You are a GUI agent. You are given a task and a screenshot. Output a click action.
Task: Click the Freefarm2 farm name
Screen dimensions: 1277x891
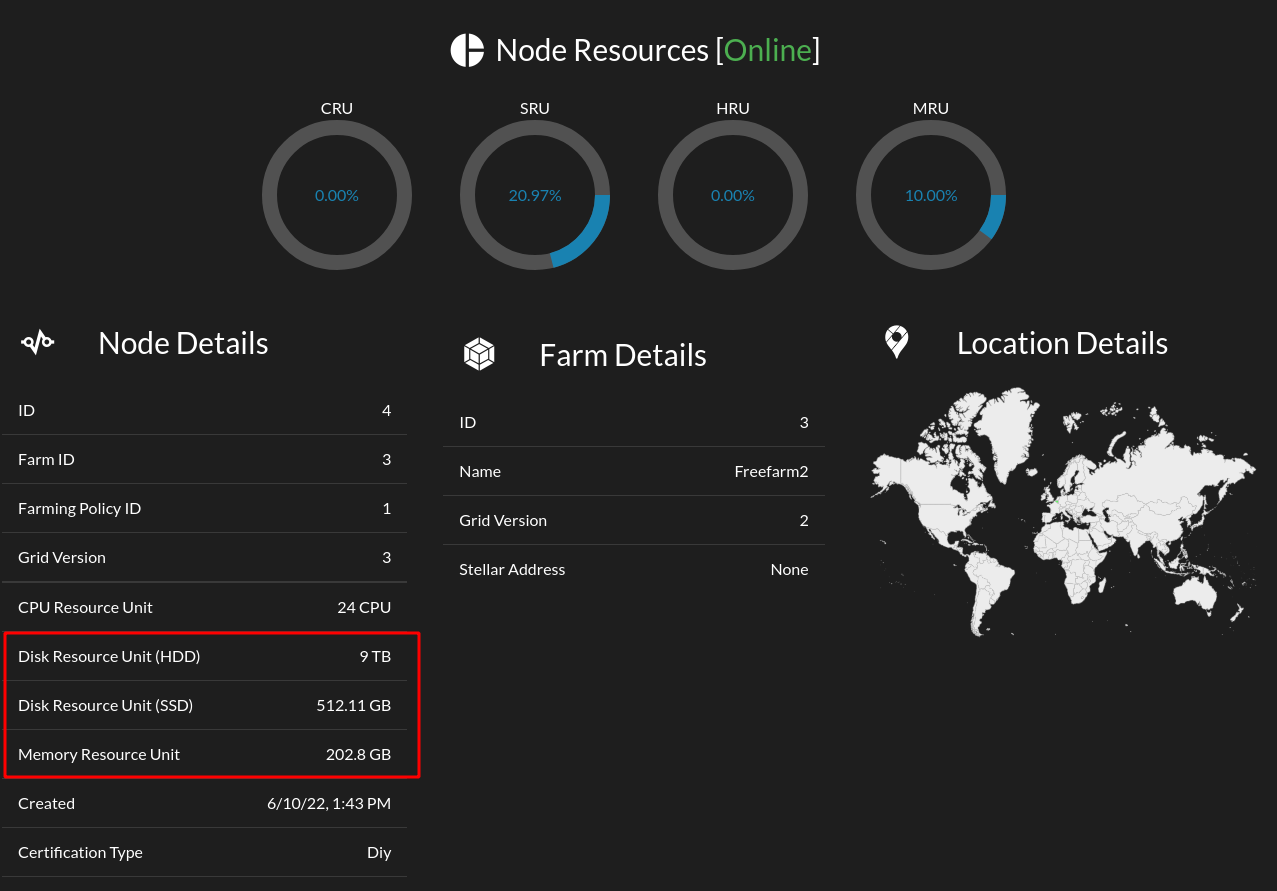pyautogui.click(x=771, y=470)
